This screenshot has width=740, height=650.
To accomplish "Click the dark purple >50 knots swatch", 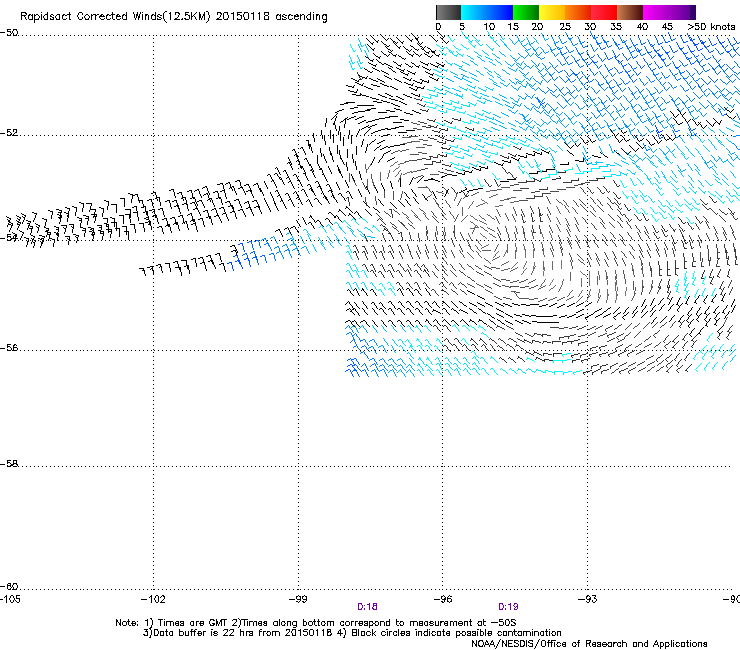I will click(693, 12).
